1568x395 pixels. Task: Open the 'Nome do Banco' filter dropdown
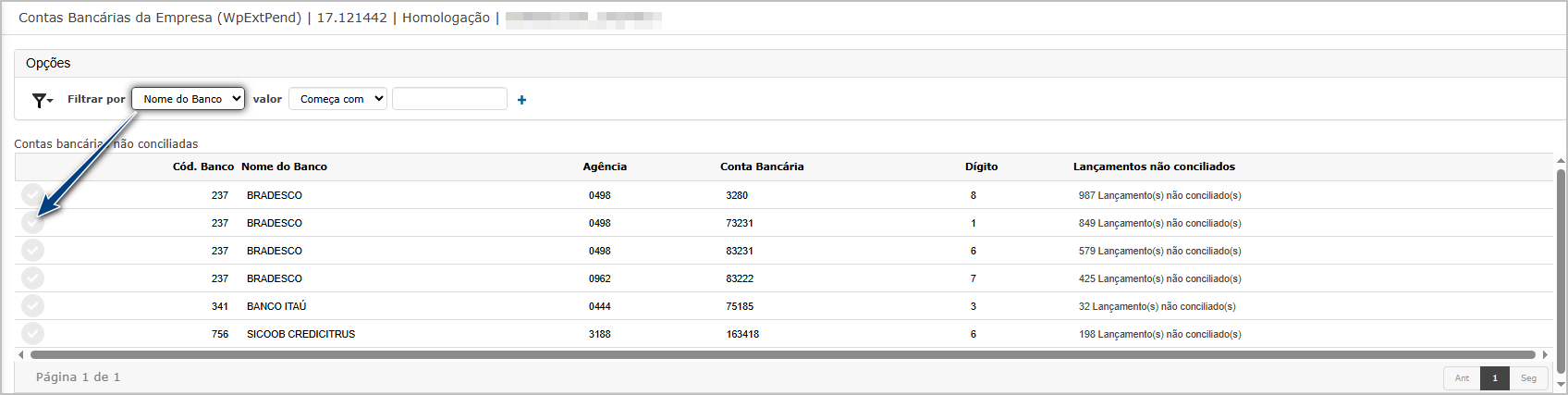point(188,99)
